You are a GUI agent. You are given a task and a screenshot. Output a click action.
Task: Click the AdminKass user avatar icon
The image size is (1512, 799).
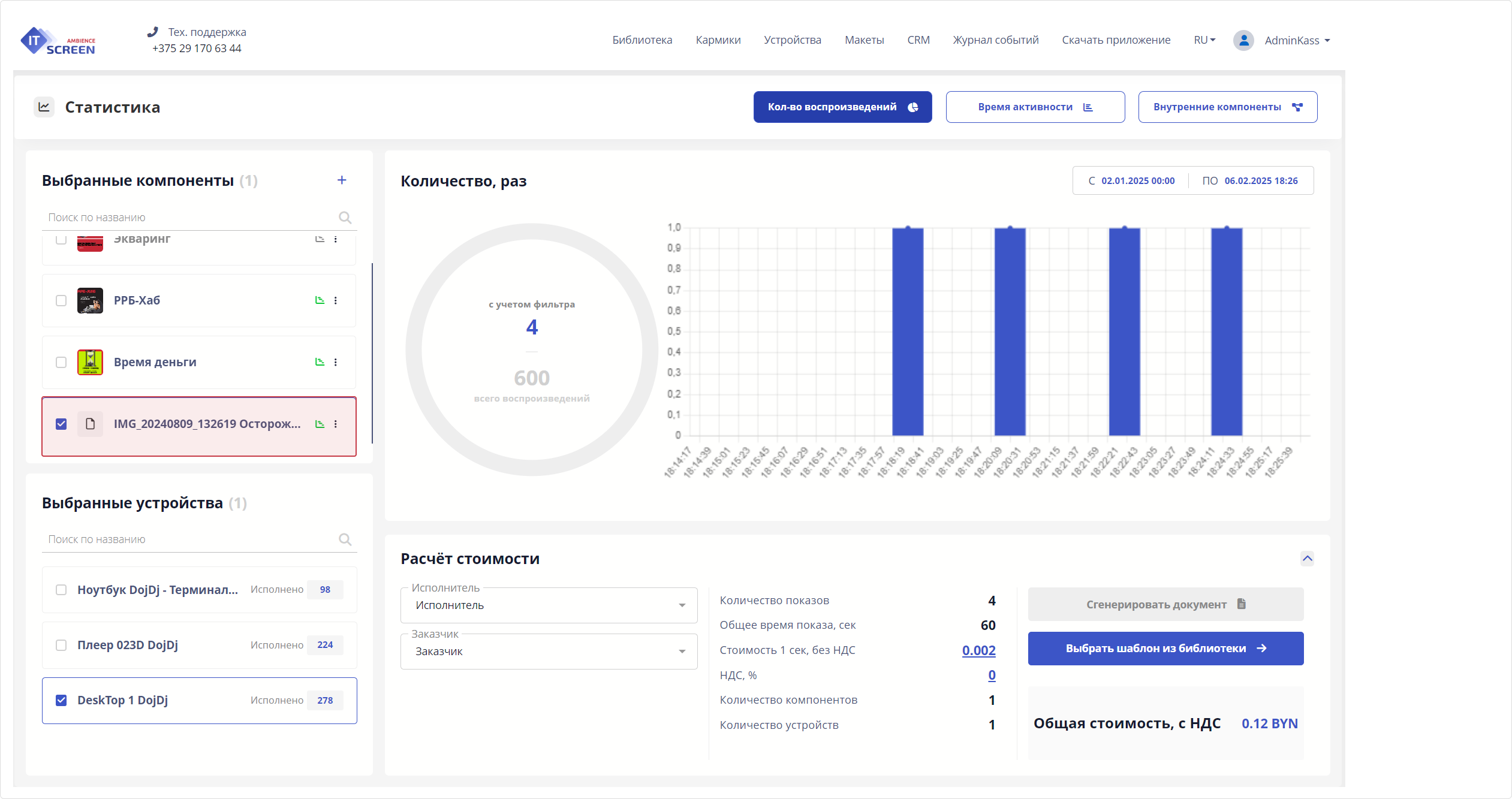(1243, 40)
